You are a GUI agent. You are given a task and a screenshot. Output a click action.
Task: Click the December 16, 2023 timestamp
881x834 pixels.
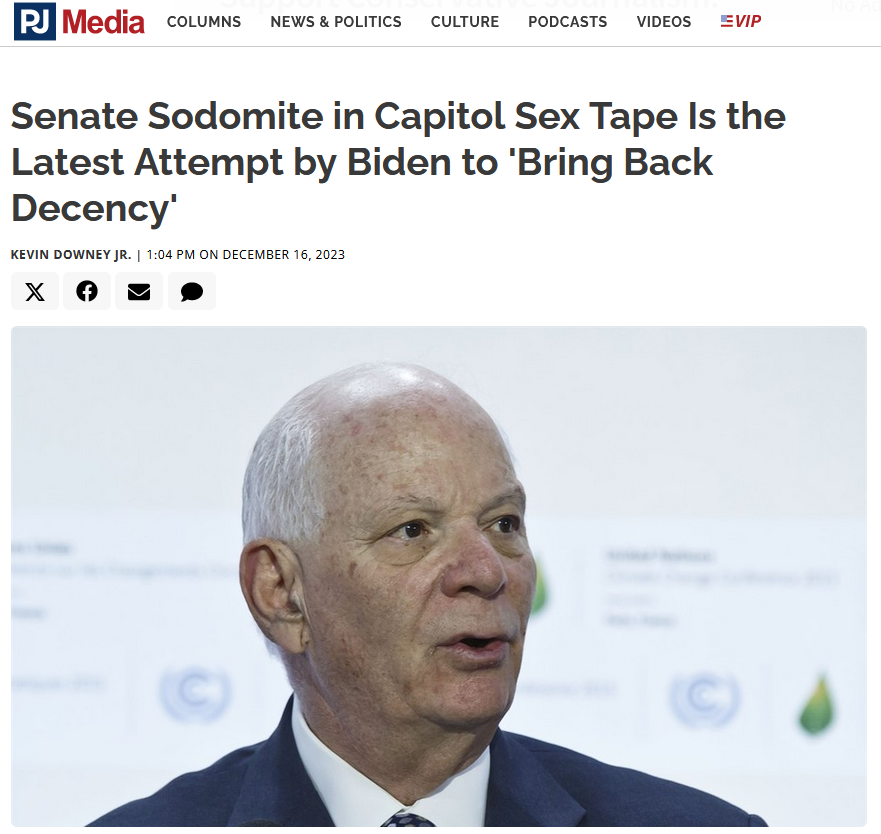[x=283, y=255]
